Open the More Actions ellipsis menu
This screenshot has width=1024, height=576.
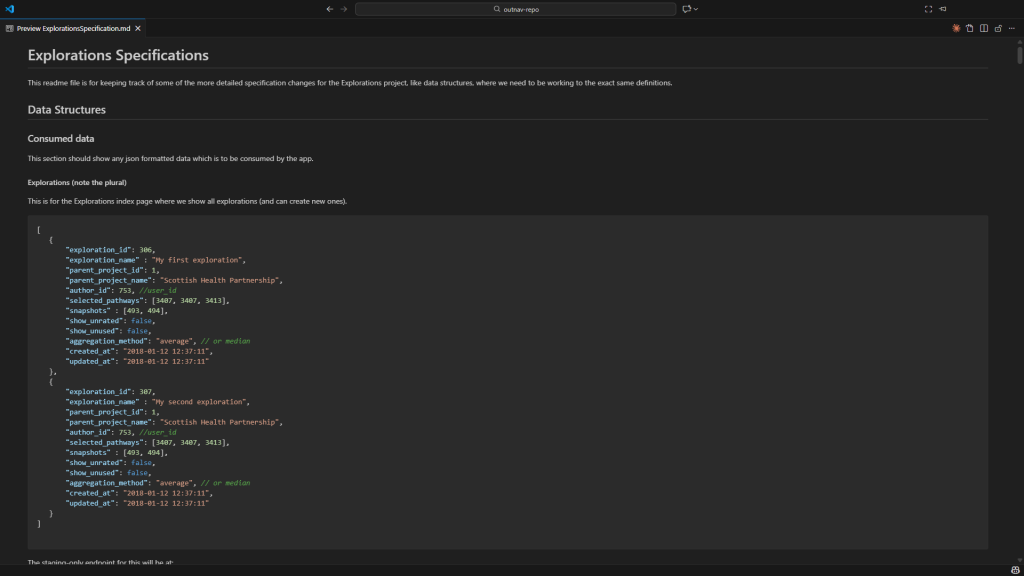point(1012,28)
